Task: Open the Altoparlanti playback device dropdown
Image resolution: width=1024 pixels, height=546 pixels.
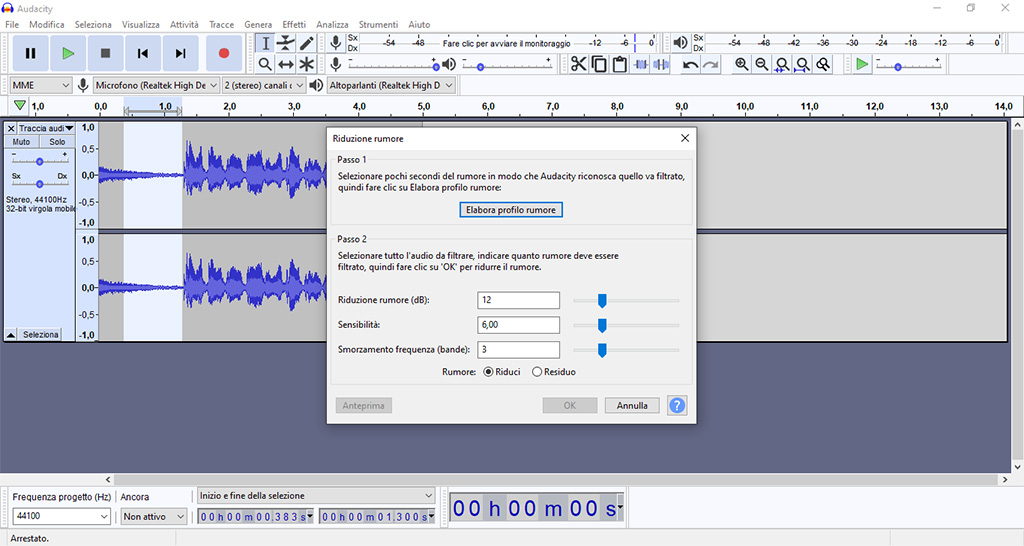Action: [391, 86]
